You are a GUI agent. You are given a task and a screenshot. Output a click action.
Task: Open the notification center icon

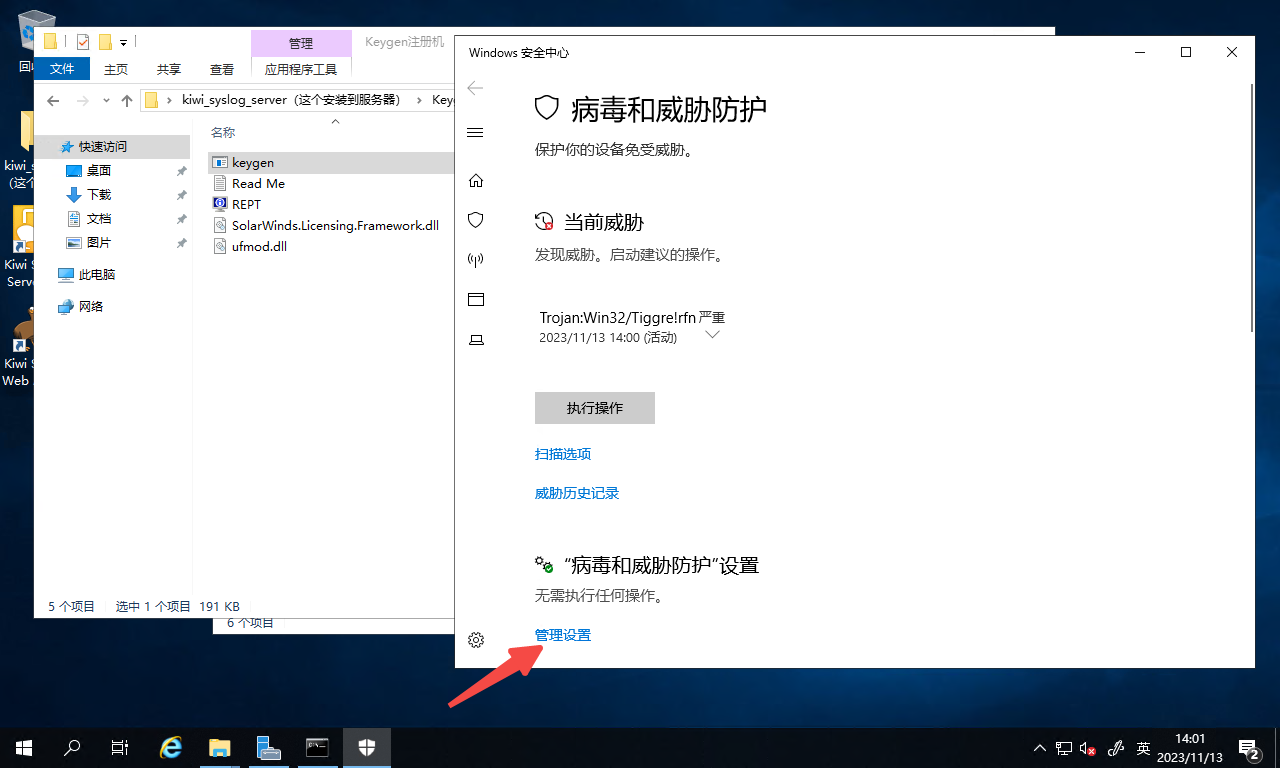(1249, 748)
